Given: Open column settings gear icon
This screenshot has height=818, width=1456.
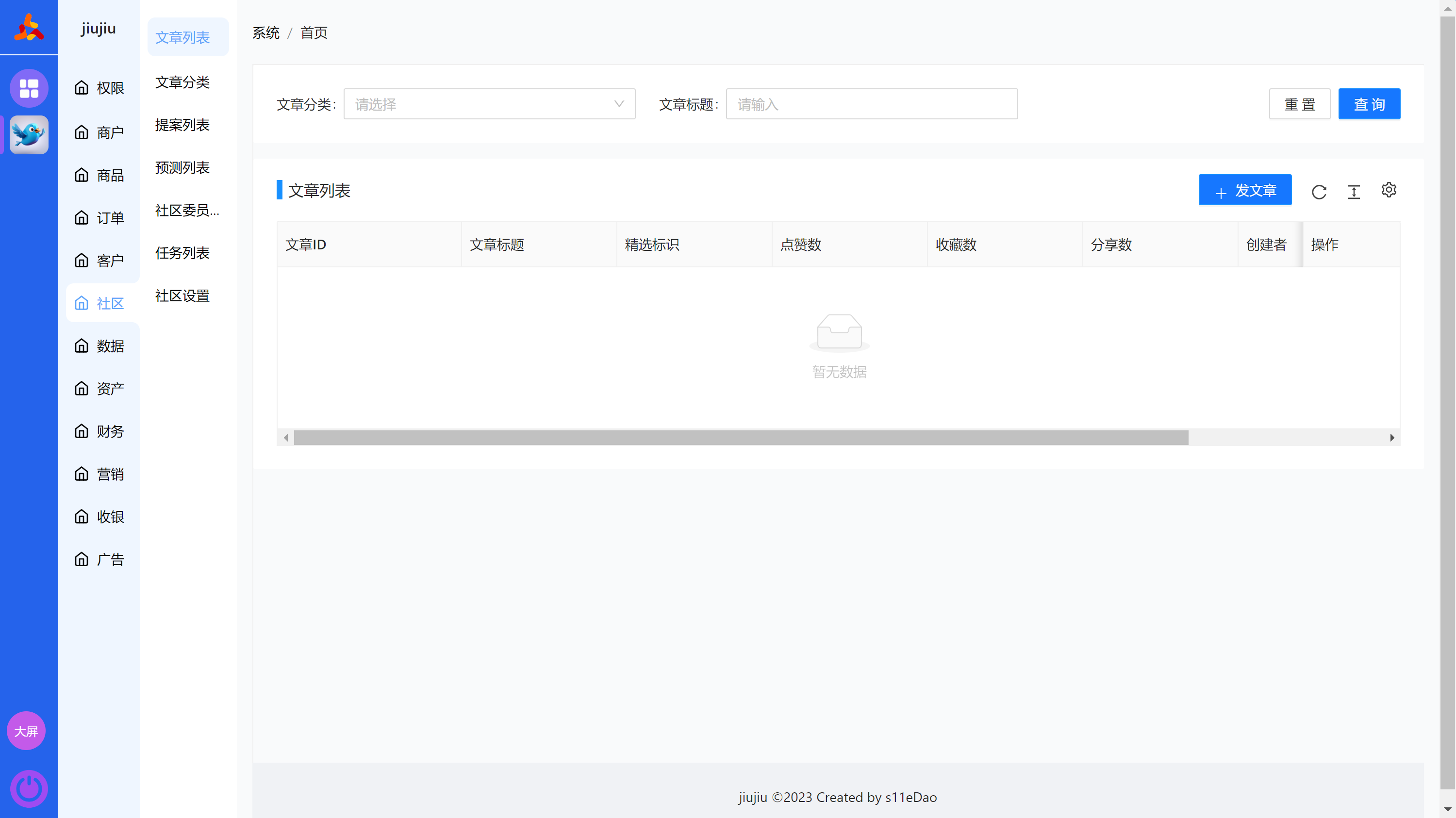Looking at the screenshot, I should tap(1389, 190).
